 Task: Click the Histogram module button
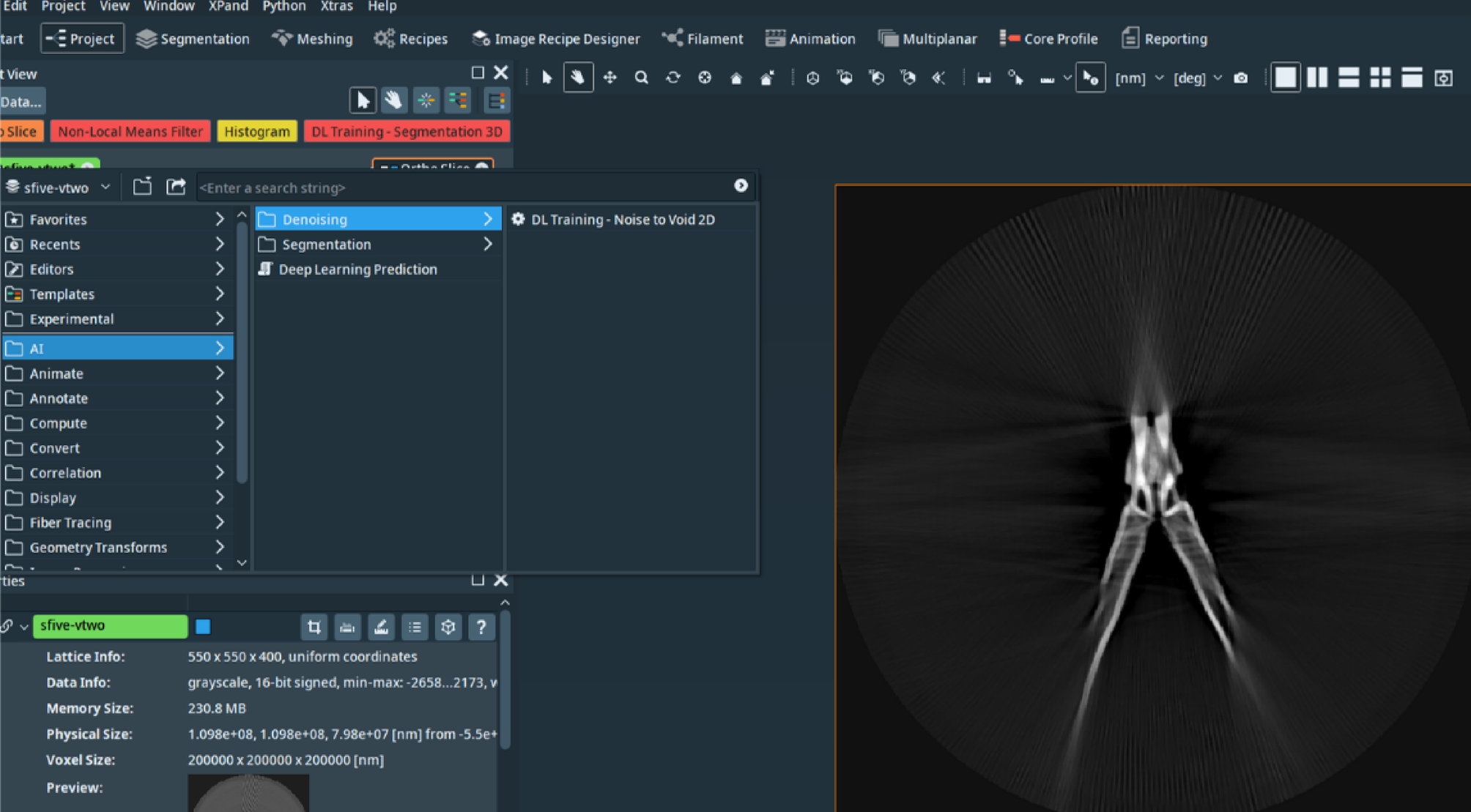point(256,132)
